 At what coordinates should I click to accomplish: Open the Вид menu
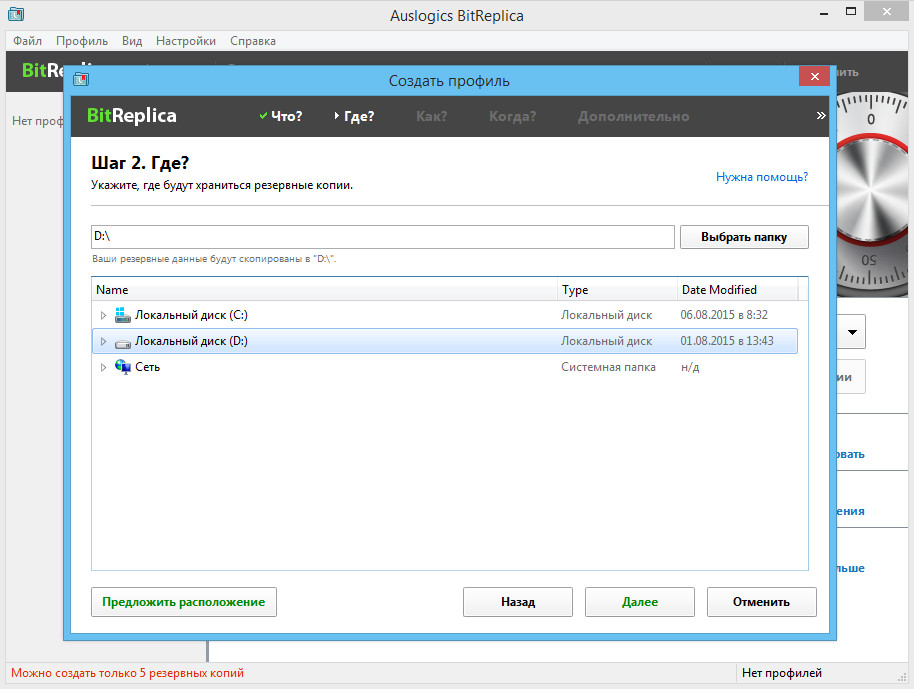[132, 41]
